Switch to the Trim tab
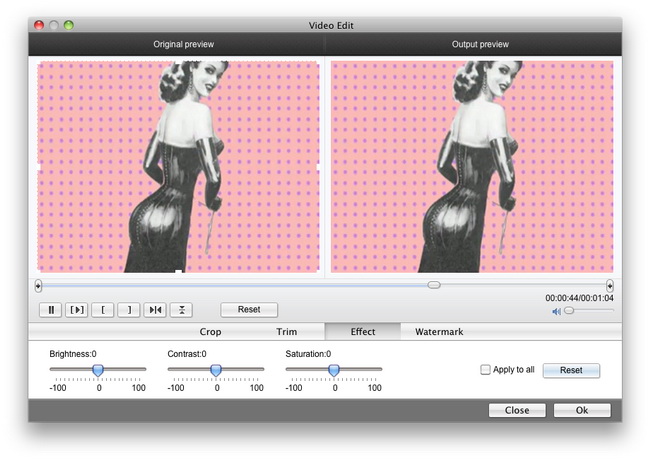Viewport: 650px width, 461px height. (286, 332)
